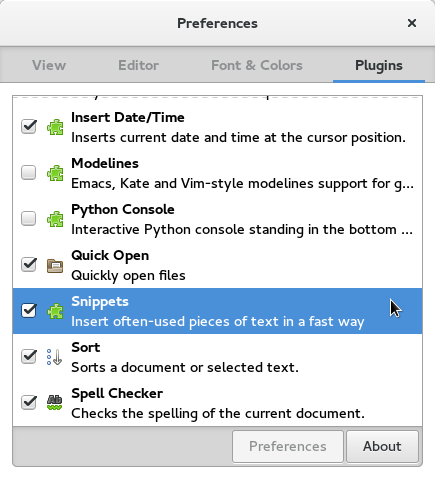Go to Font & Colors tab

pos(257,65)
